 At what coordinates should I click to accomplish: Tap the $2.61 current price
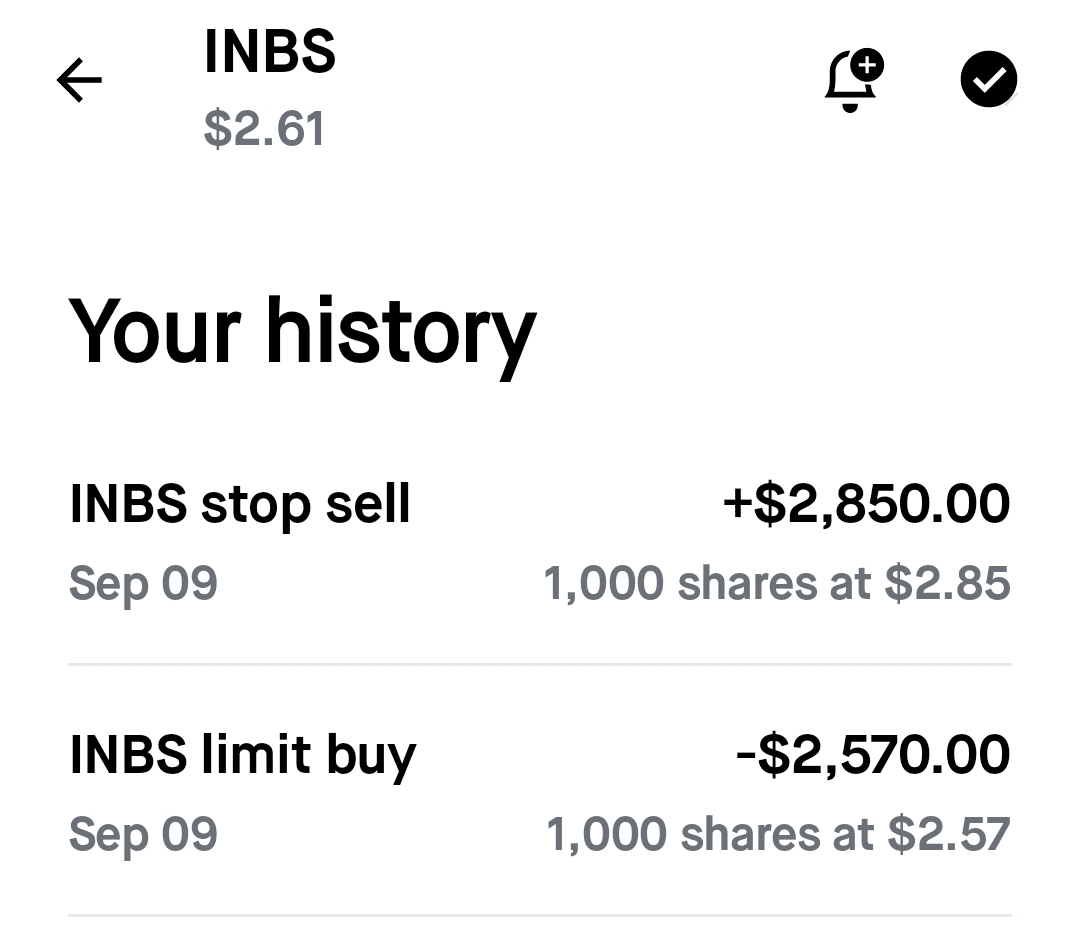pyautogui.click(x=264, y=130)
